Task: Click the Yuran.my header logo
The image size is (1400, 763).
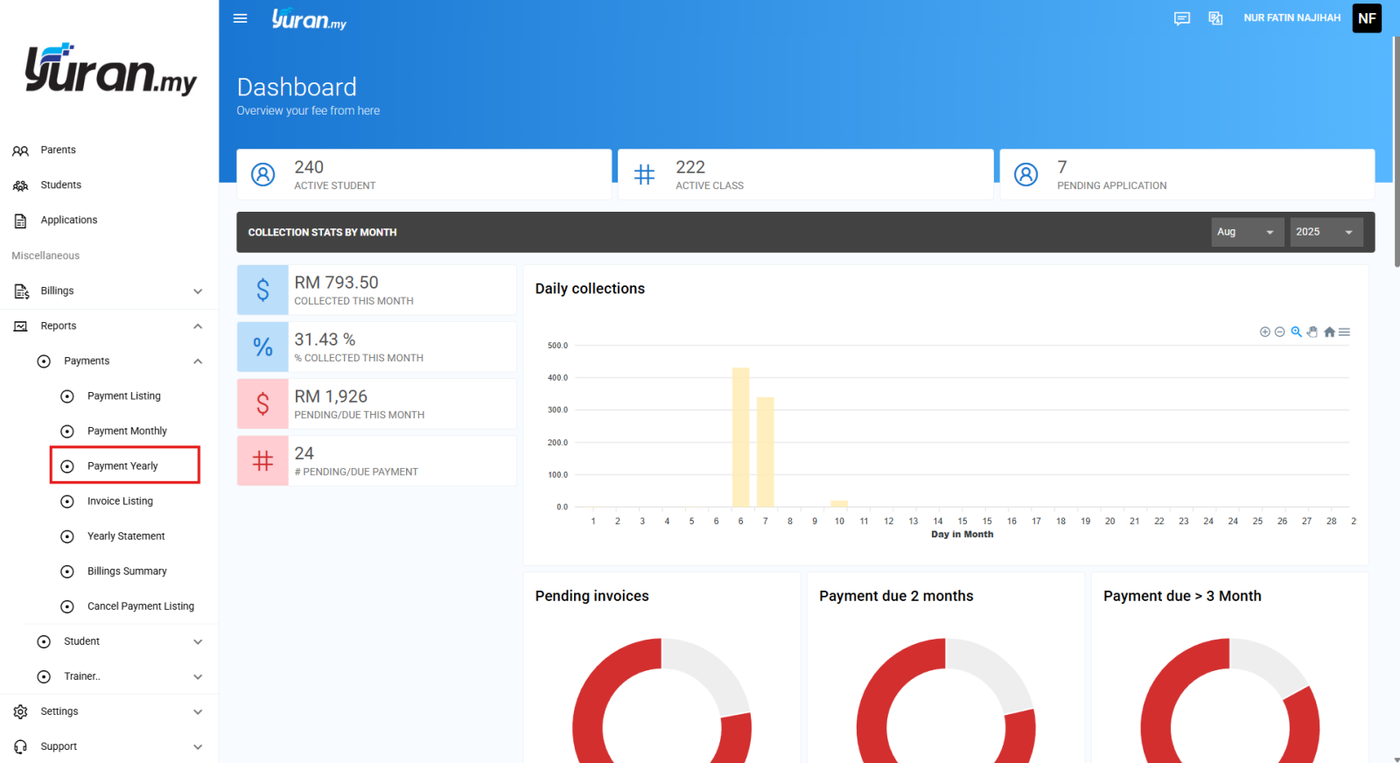Action: (309, 18)
